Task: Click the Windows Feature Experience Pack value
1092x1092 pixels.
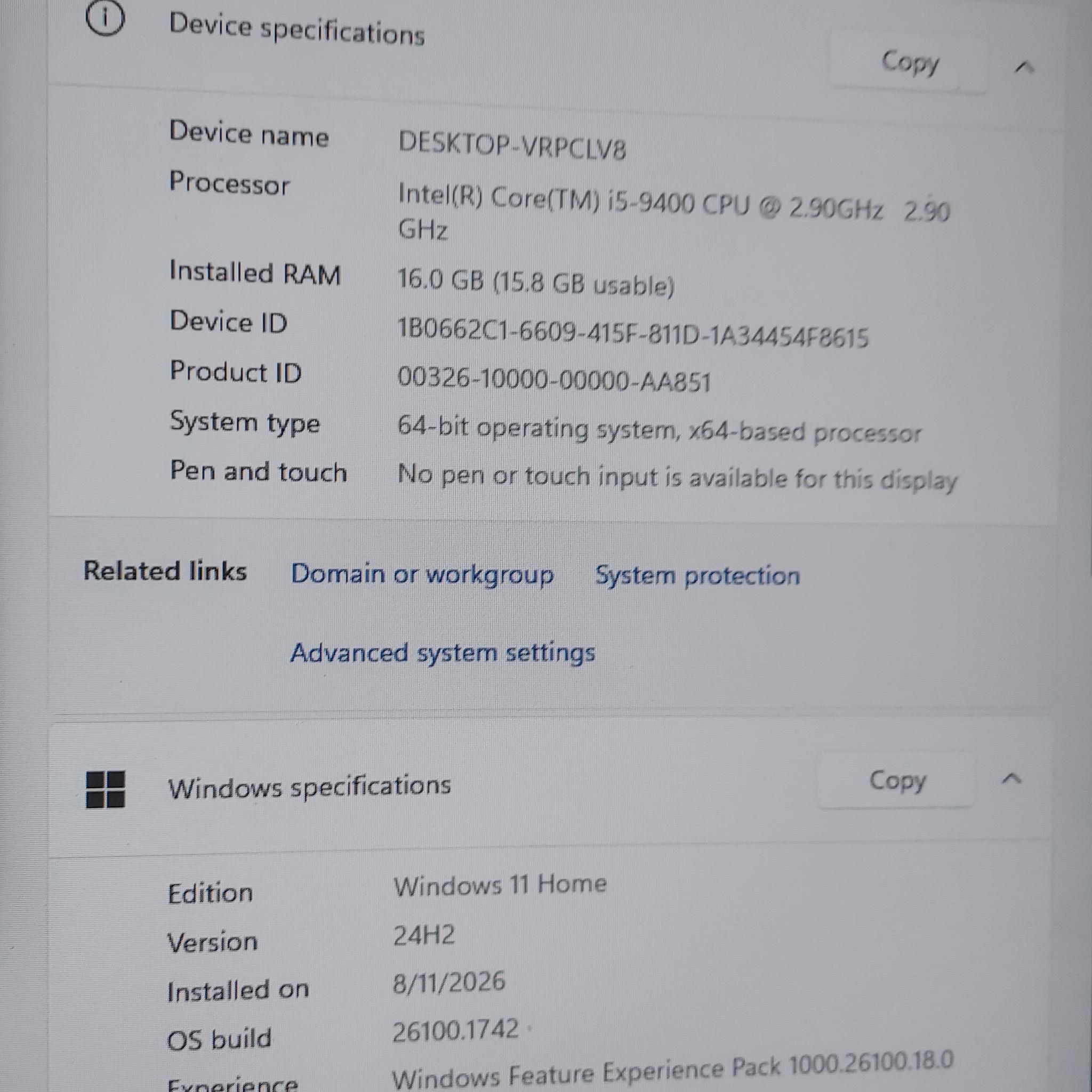Action: [x=672, y=1070]
